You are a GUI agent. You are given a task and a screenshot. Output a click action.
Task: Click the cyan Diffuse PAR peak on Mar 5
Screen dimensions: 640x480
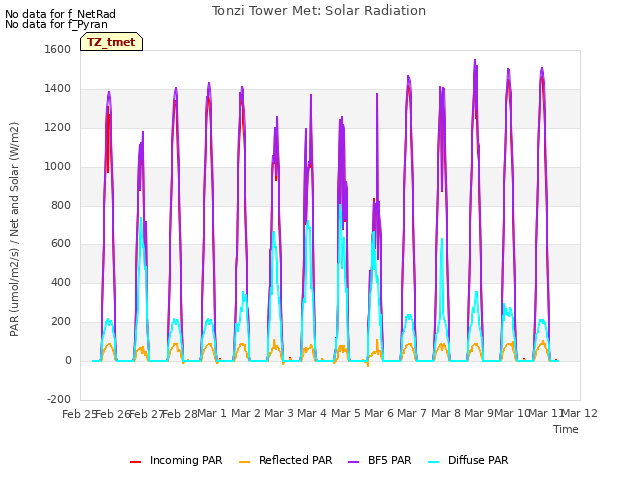pos(340,205)
